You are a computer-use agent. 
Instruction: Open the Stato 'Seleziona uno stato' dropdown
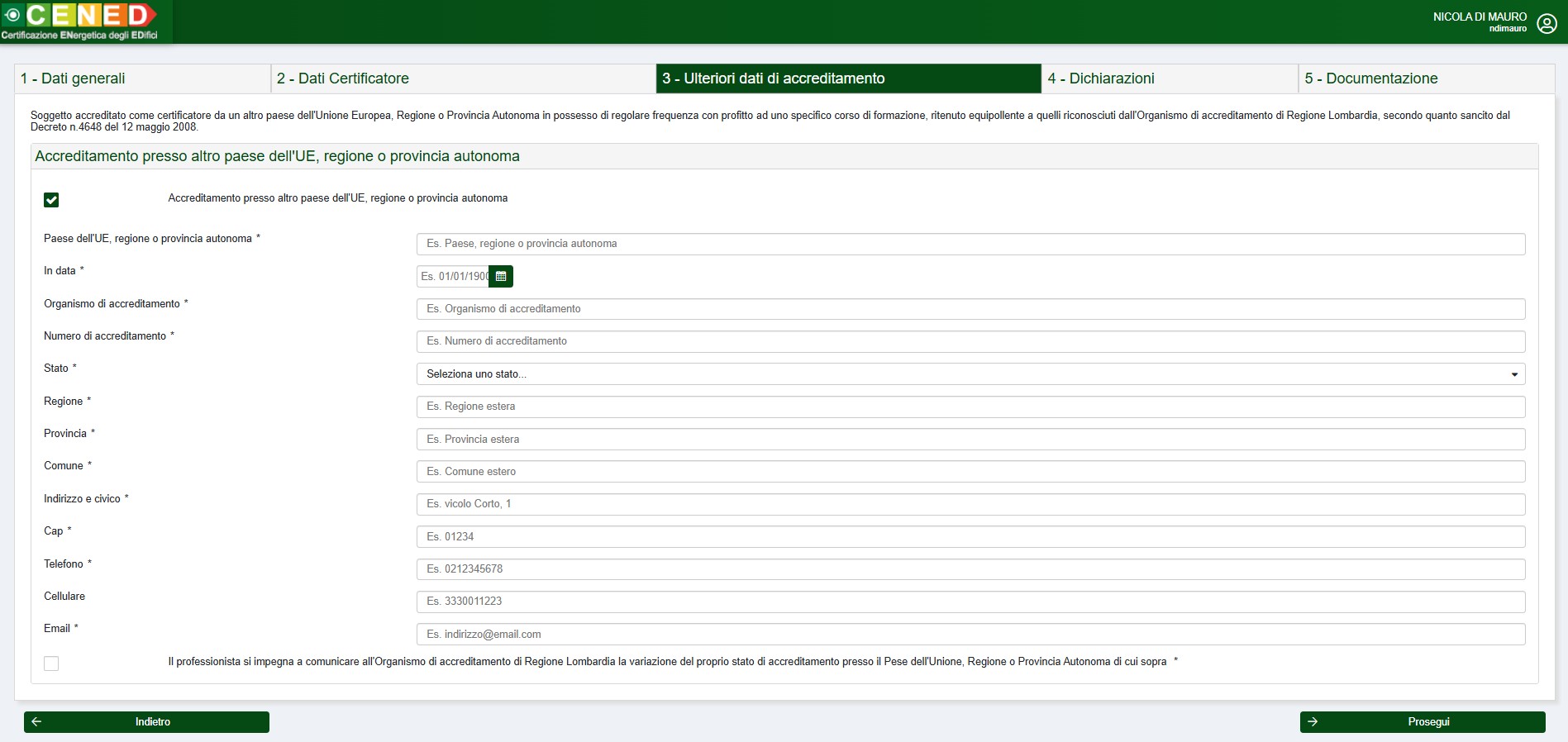click(x=970, y=374)
